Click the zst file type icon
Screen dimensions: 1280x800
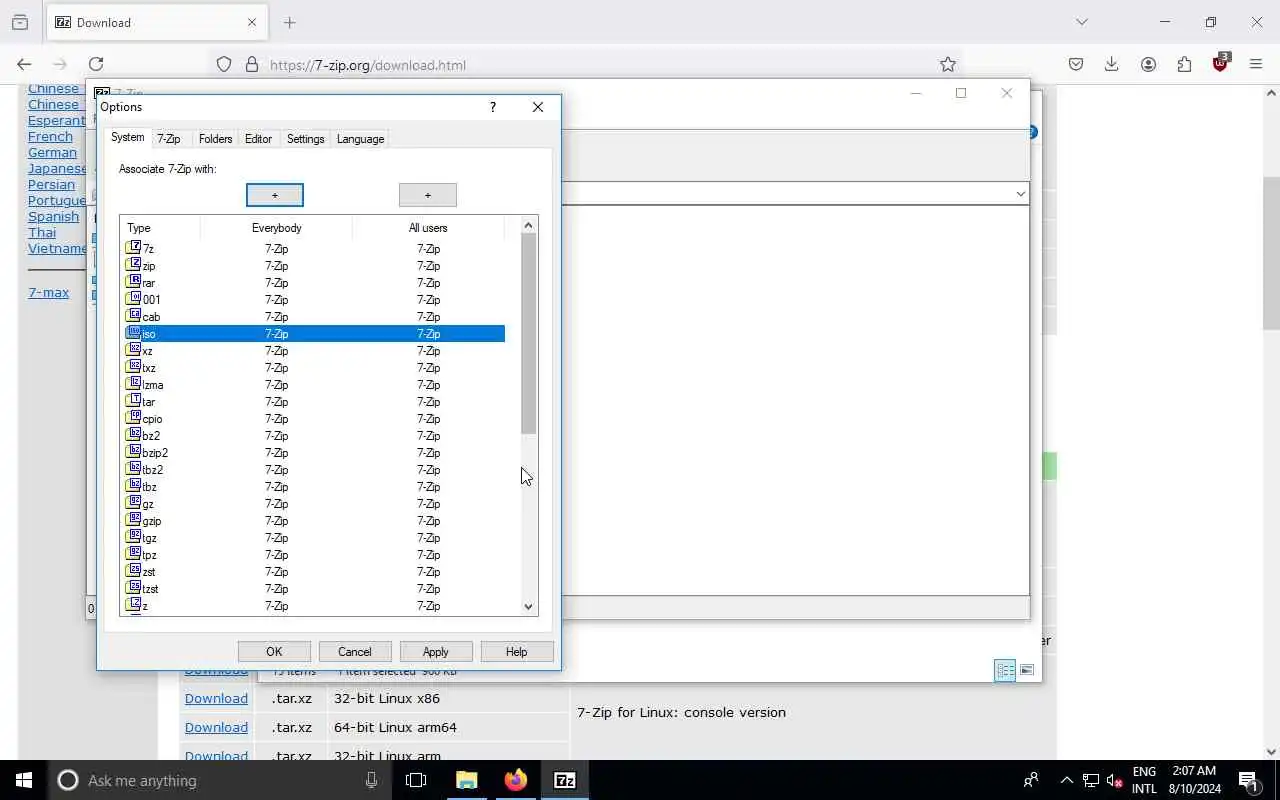tap(134, 571)
